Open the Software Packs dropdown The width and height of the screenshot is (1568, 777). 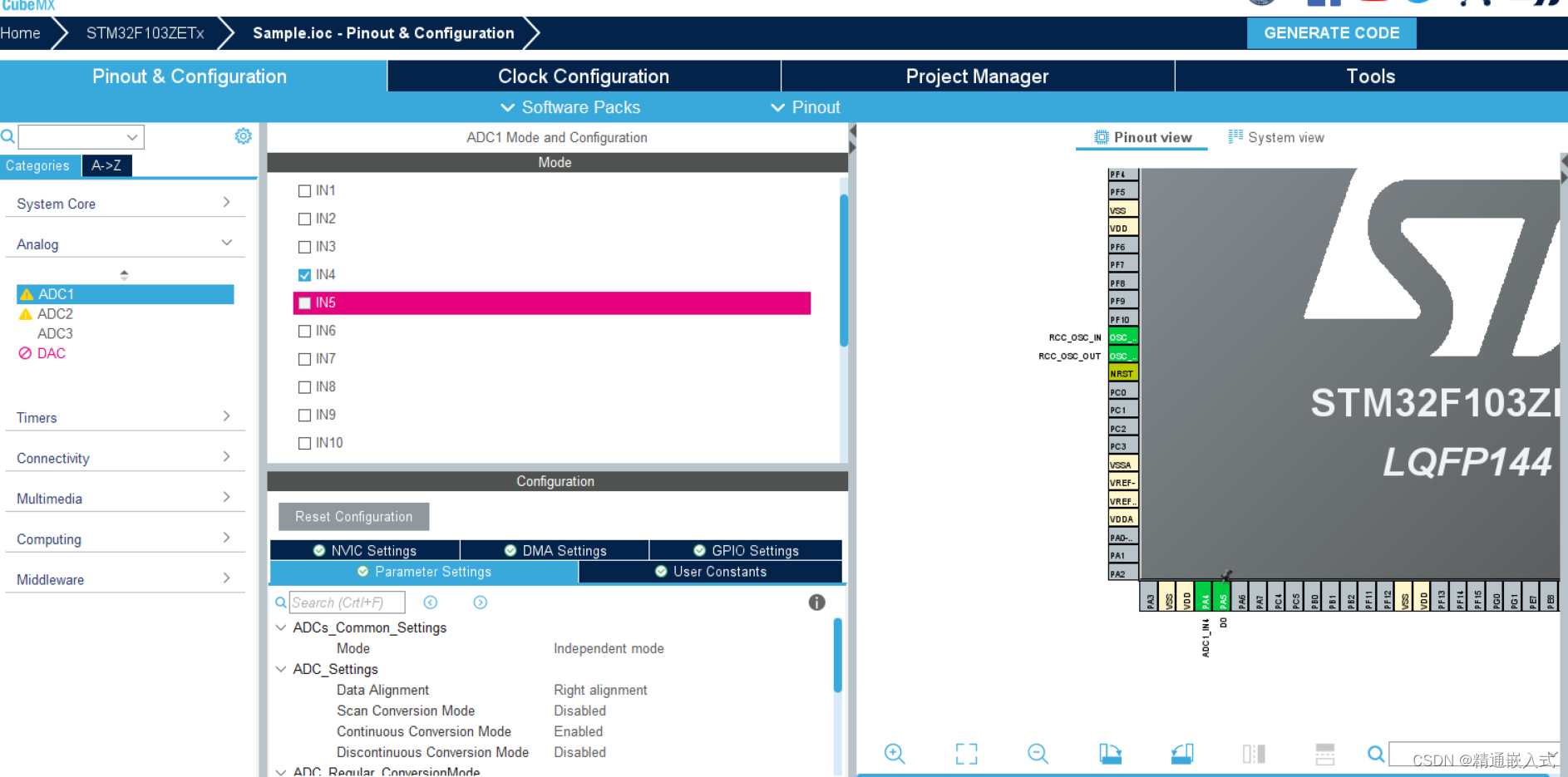570,107
